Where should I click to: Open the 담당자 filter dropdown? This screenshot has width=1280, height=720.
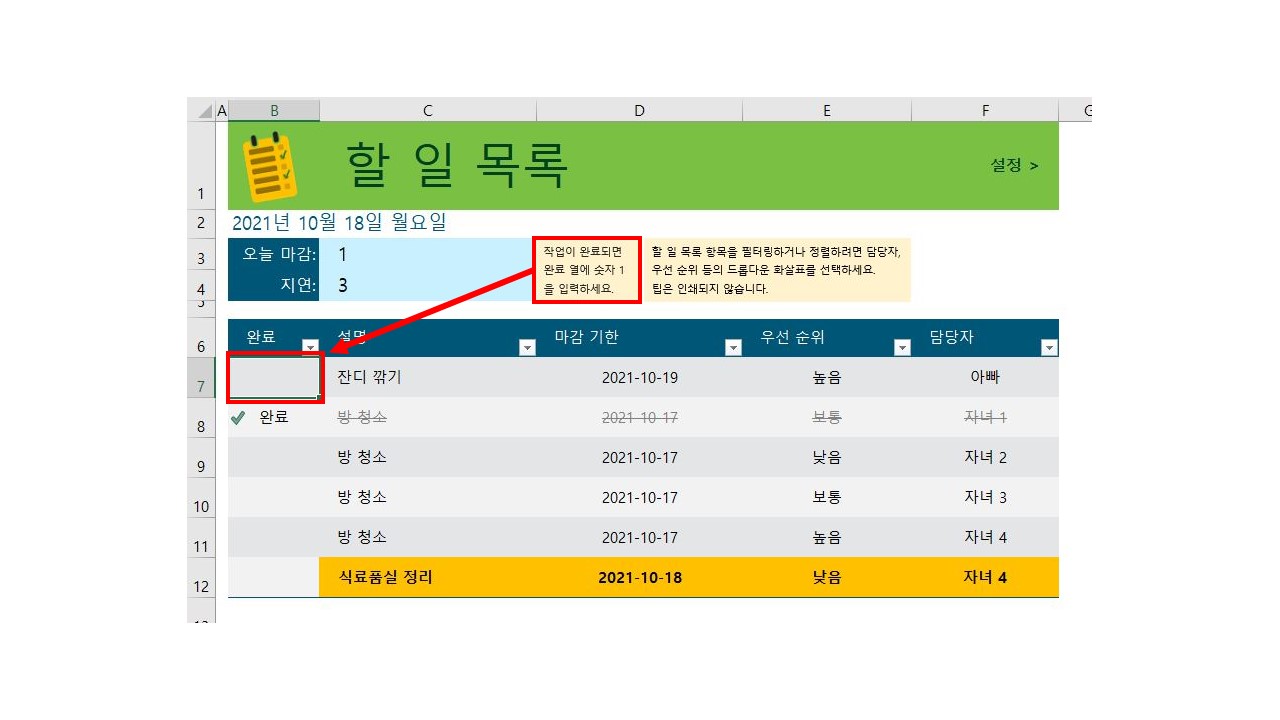[x=1049, y=347]
